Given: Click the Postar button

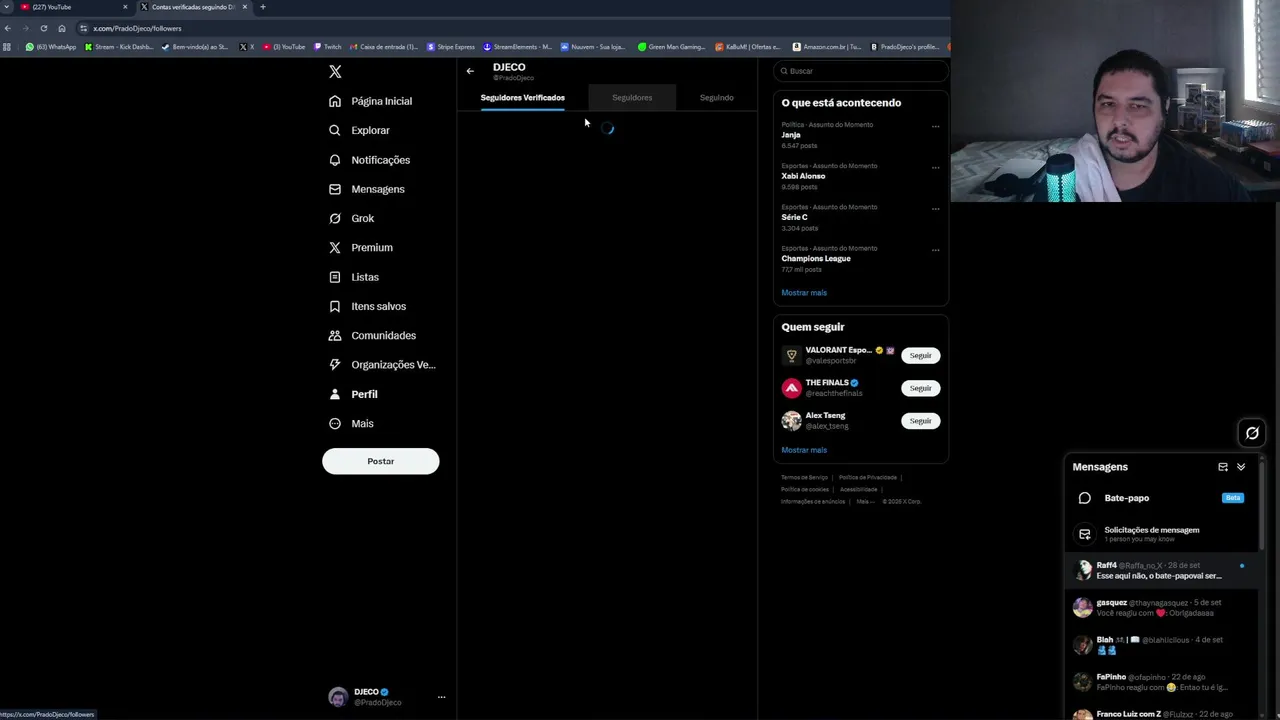Looking at the screenshot, I should [380, 461].
